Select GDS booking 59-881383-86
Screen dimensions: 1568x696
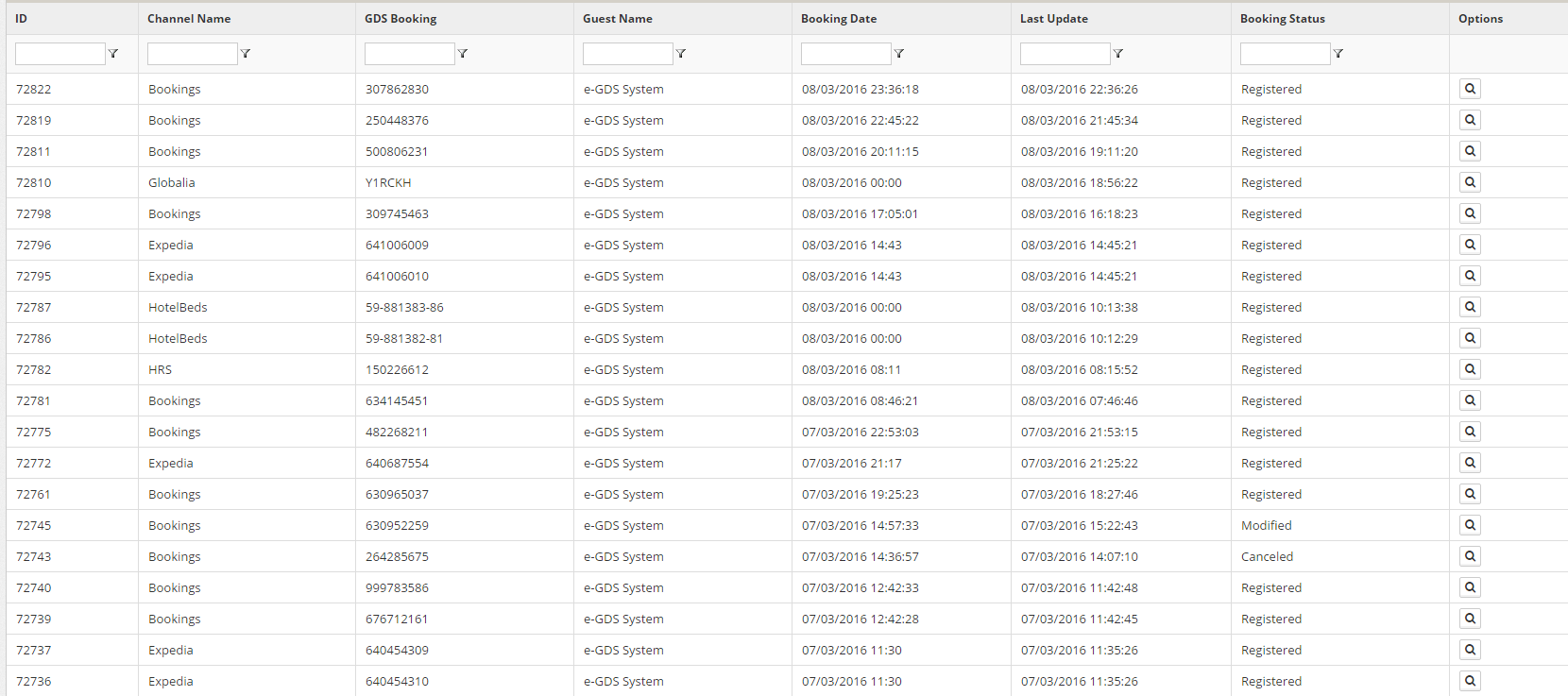tap(404, 308)
